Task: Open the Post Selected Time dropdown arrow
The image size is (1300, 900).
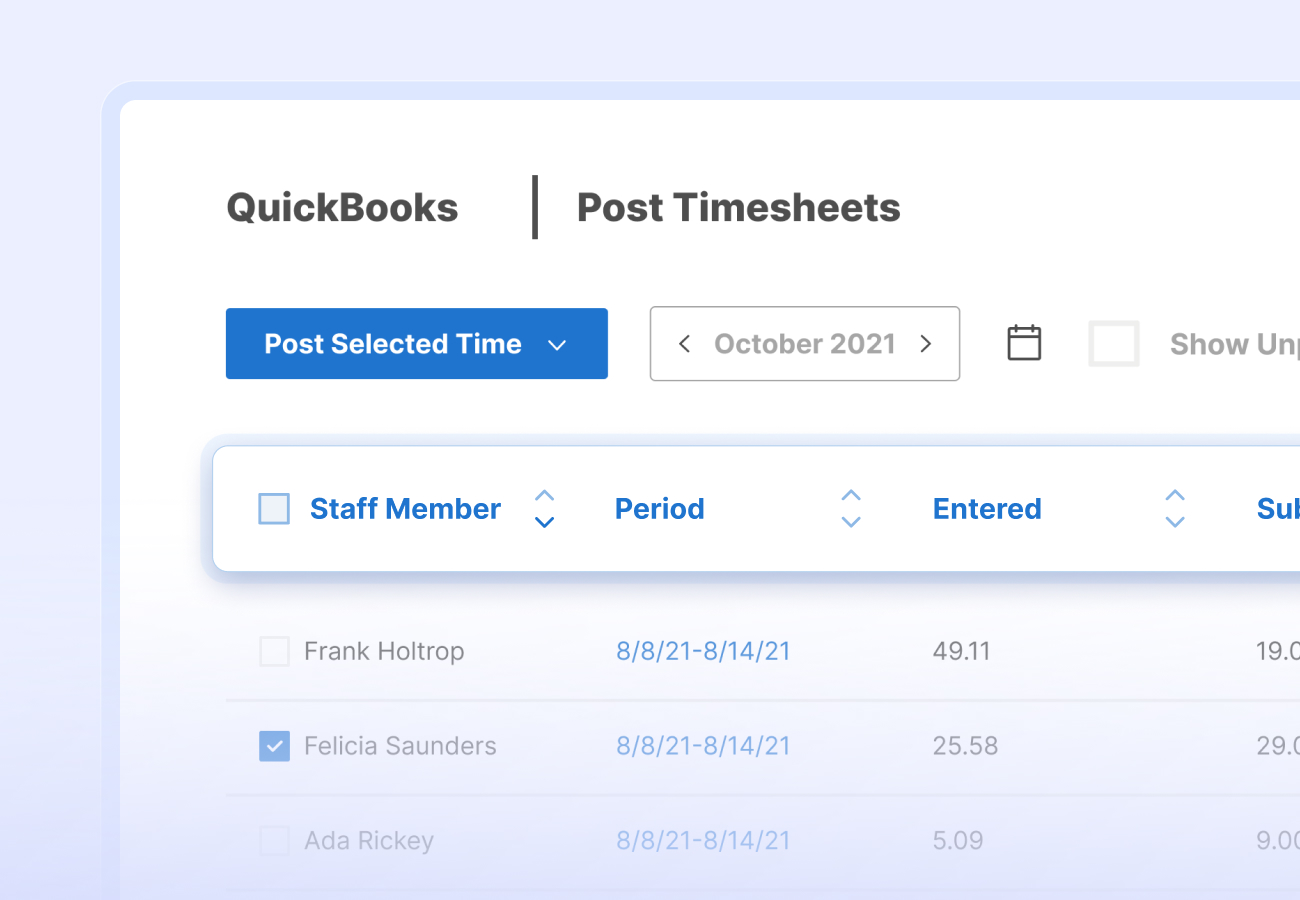Action: [x=557, y=343]
